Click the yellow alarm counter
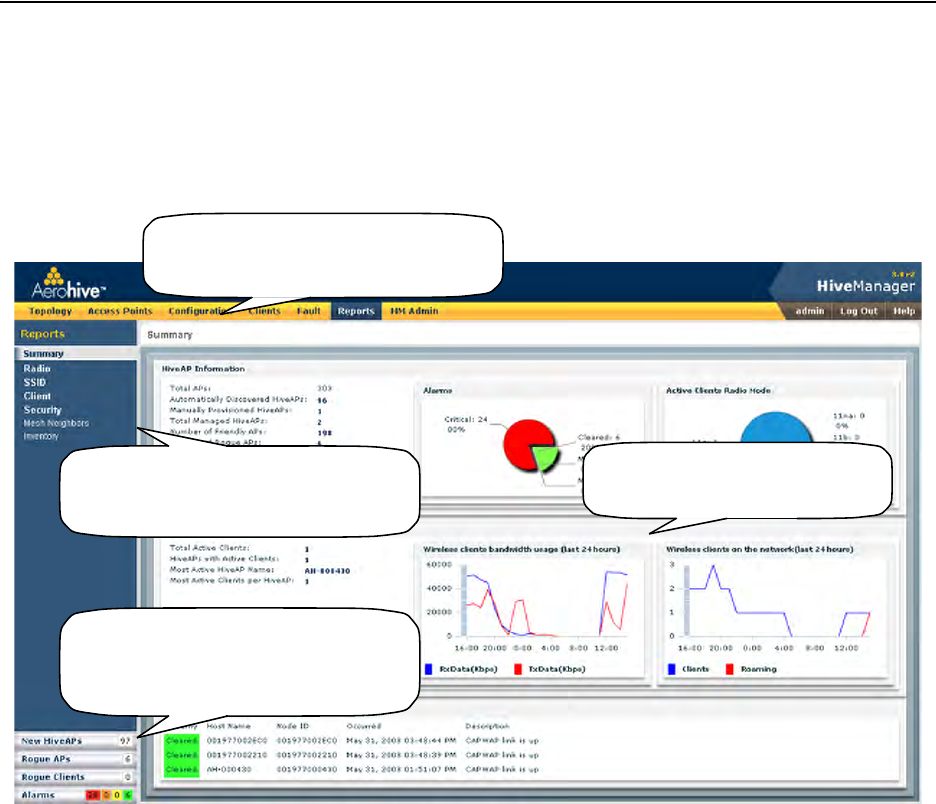 [117, 795]
